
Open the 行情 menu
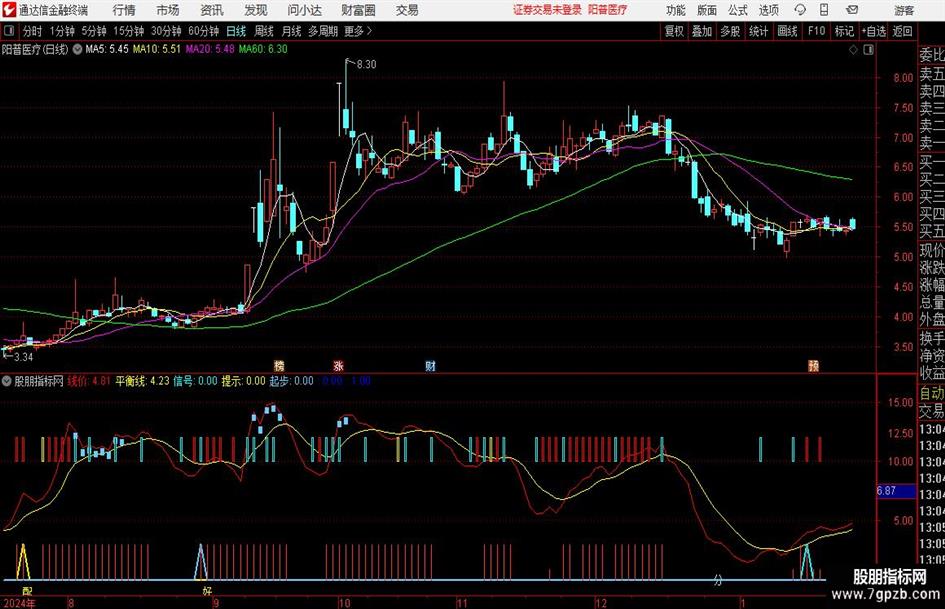(x=124, y=10)
